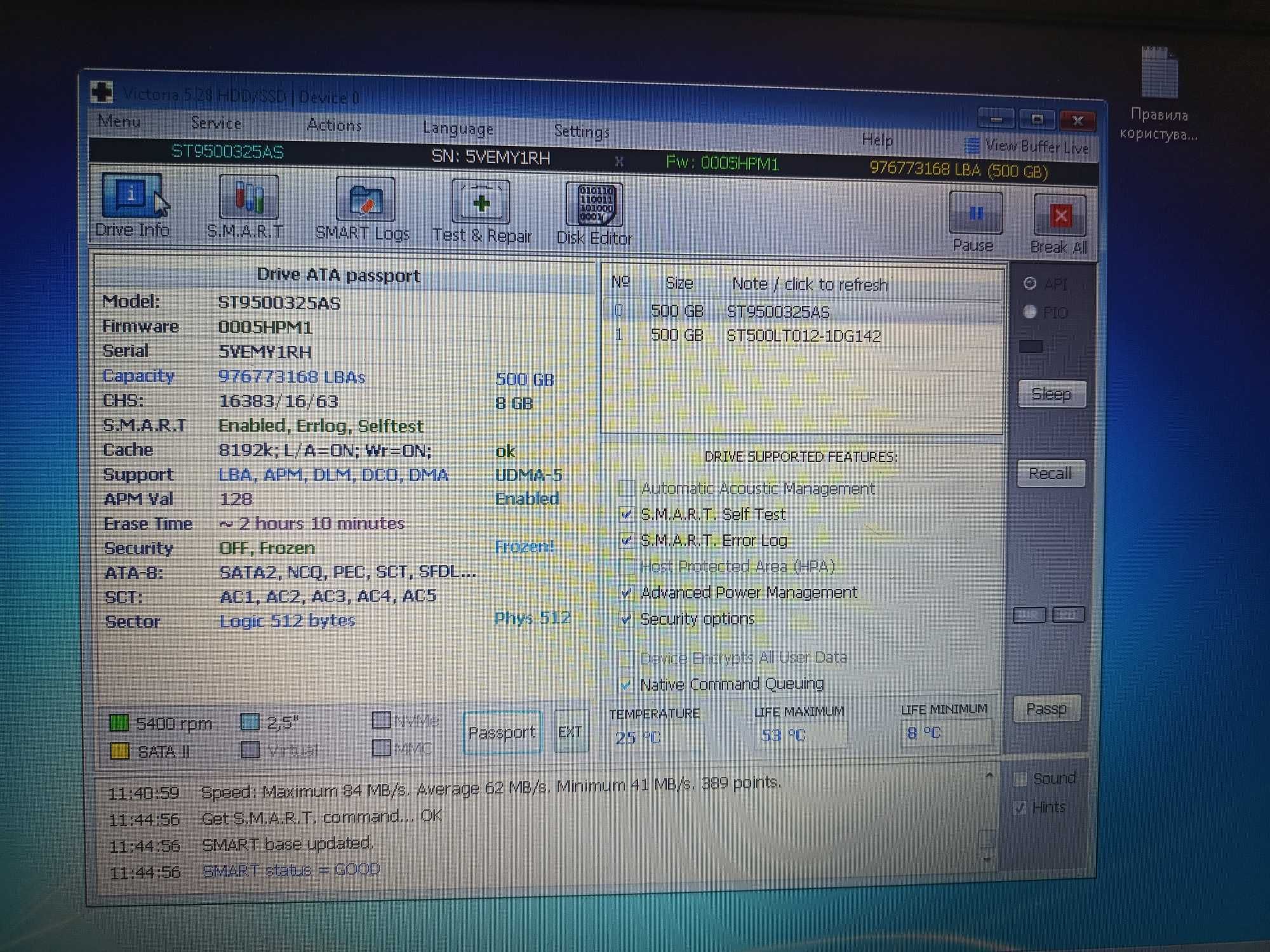Click the LIFE MINIMUM 8 °C field
This screenshot has width=1270, height=952.
(x=946, y=732)
